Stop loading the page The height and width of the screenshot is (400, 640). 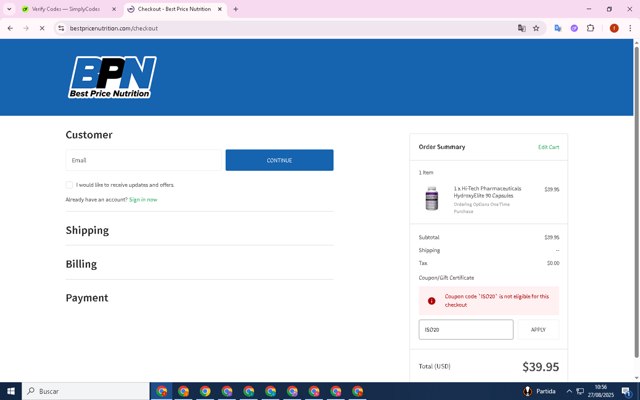(42, 28)
